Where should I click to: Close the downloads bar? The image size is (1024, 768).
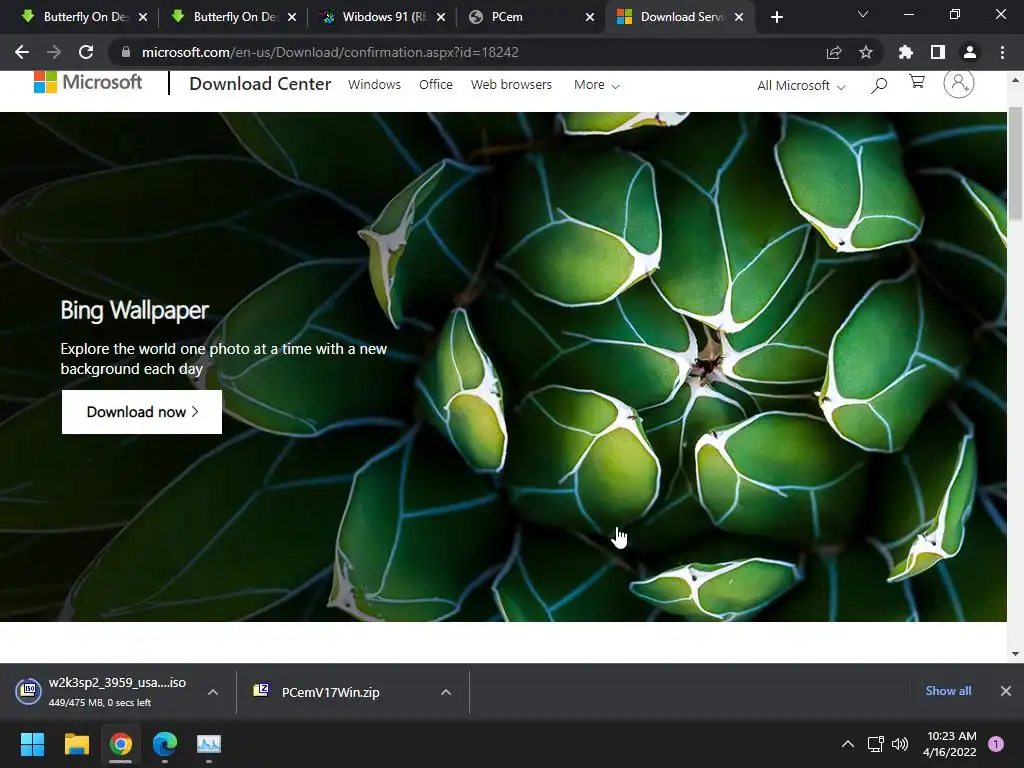pyautogui.click(x=1006, y=691)
